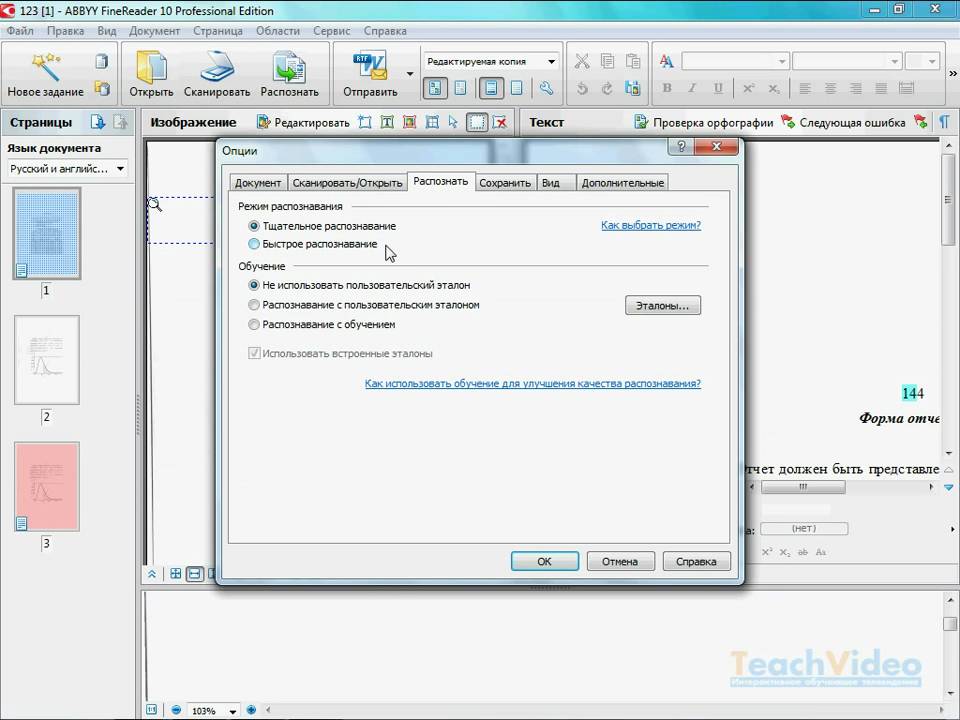Screen dimensions: 960x720
Task: Toggle Bold formatting in main toolbar
Action: [x=667, y=88]
